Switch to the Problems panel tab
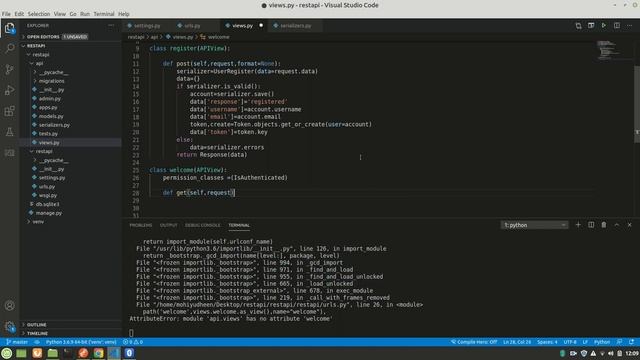 [x=140, y=225]
